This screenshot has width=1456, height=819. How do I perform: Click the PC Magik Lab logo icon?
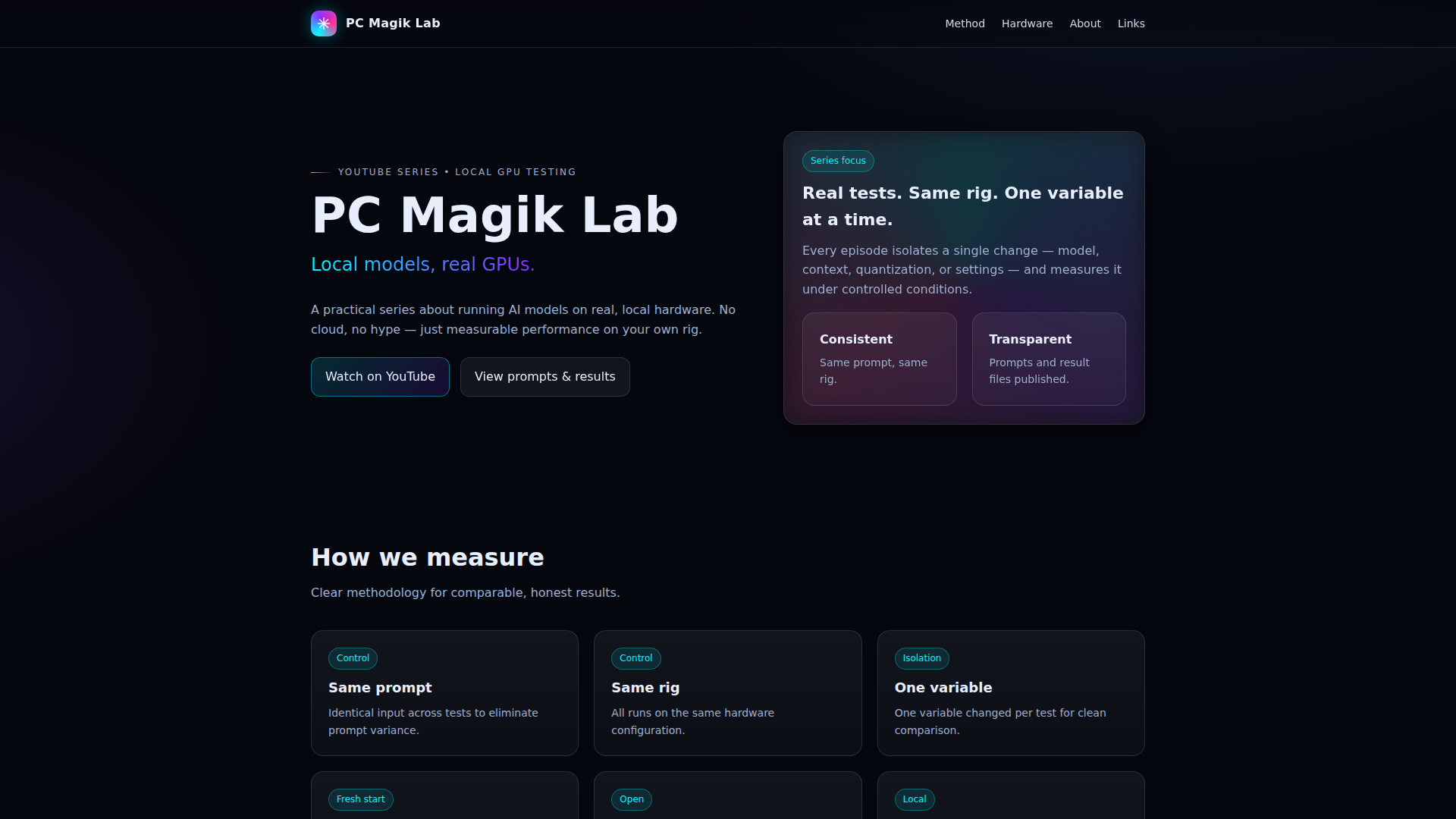pyautogui.click(x=324, y=24)
